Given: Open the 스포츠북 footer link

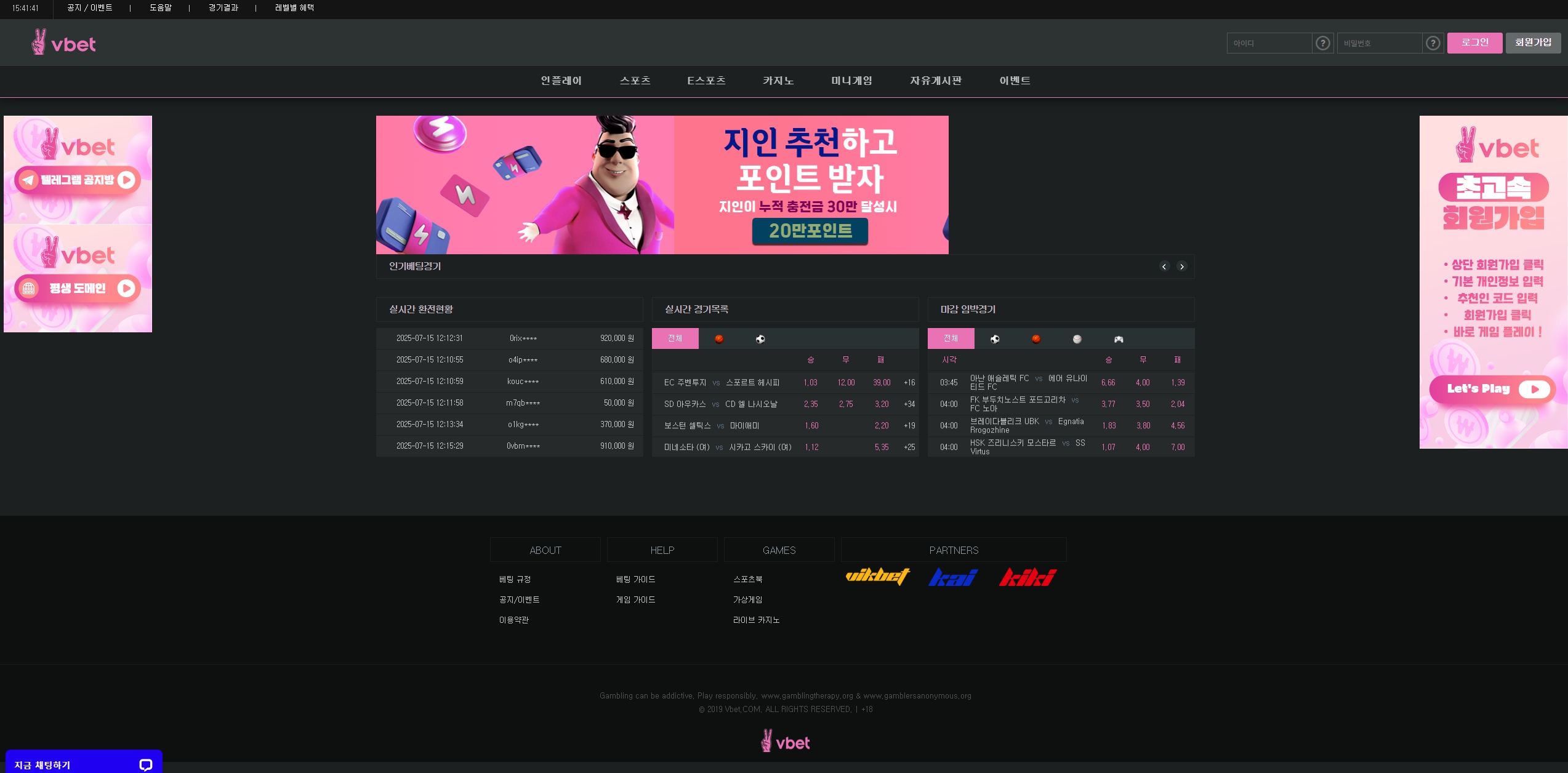Looking at the screenshot, I should tap(748, 580).
